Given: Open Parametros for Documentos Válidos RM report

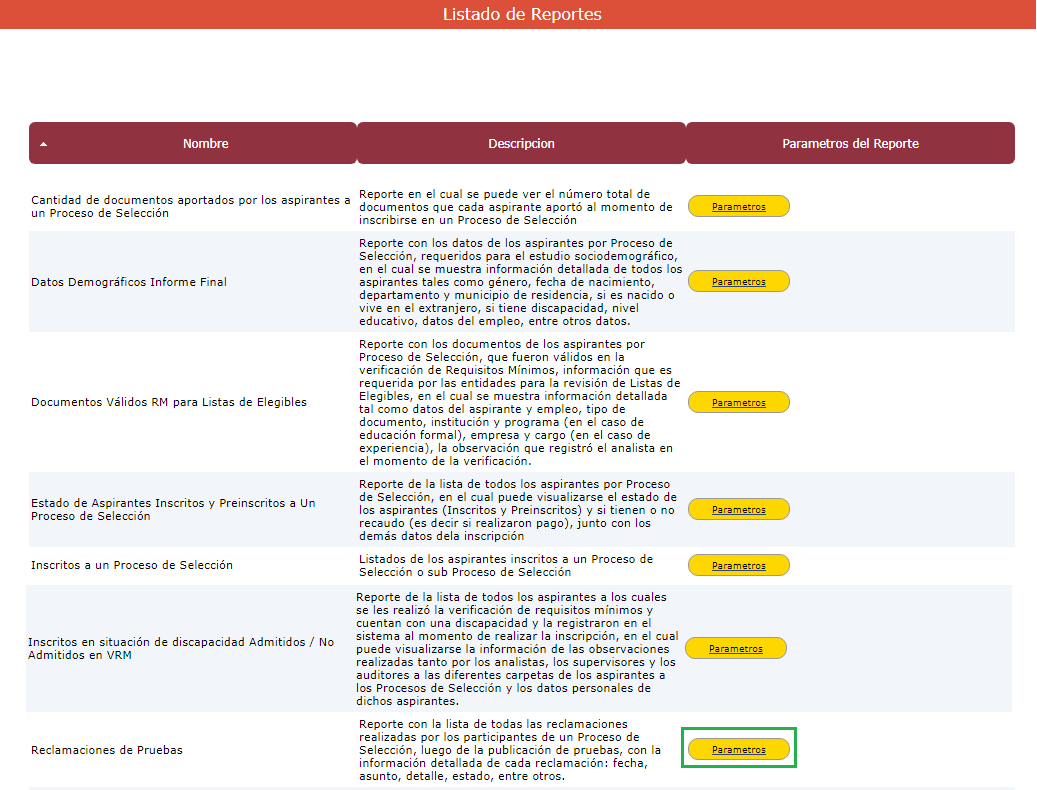Looking at the screenshot, I should 739,402.
